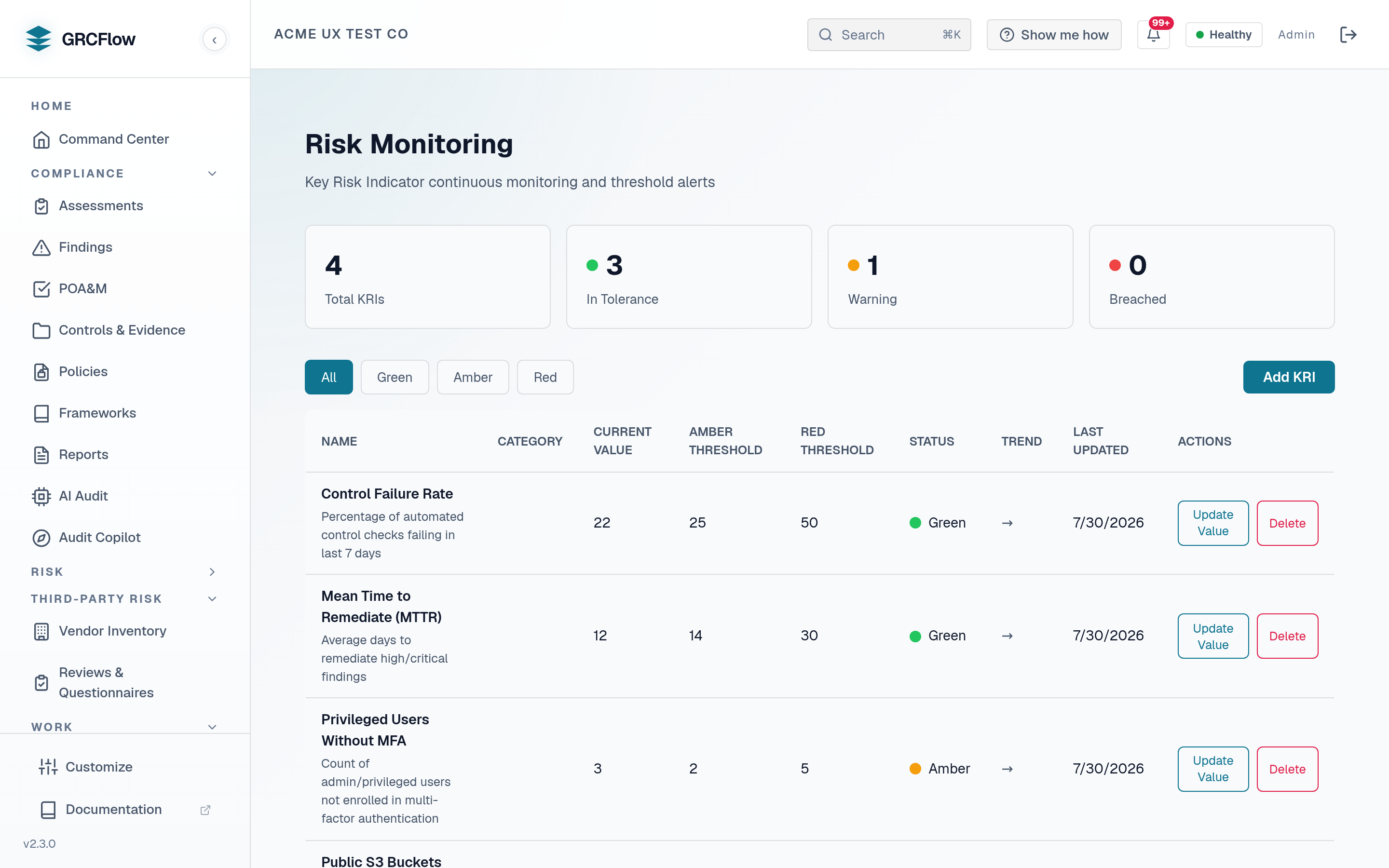Click the Reviews & Questionnaires clipboard icon

coord(41,682)
